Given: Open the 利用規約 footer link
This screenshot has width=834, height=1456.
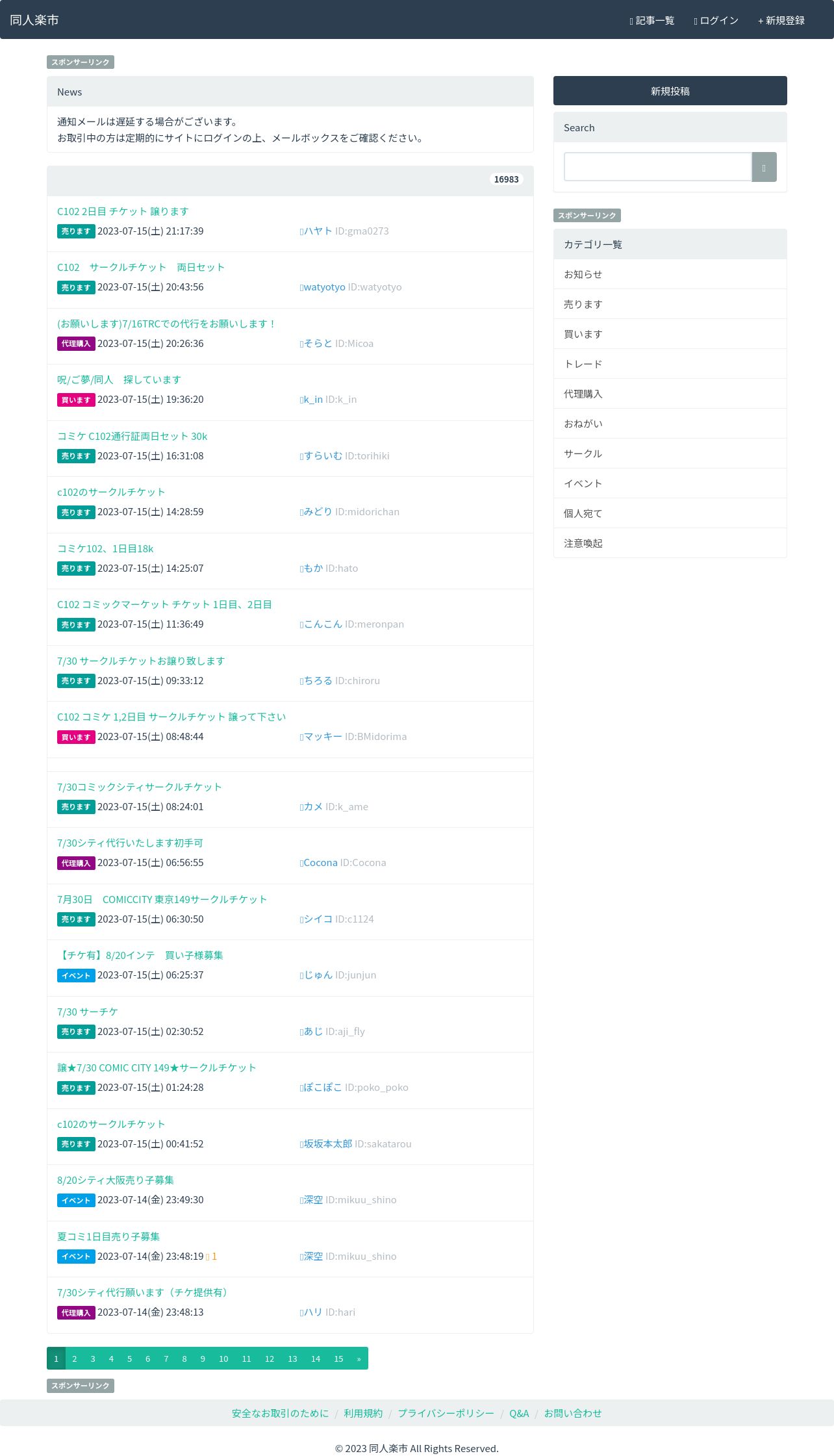Looking at the screenshot, I should click(x=363, y=1413).
